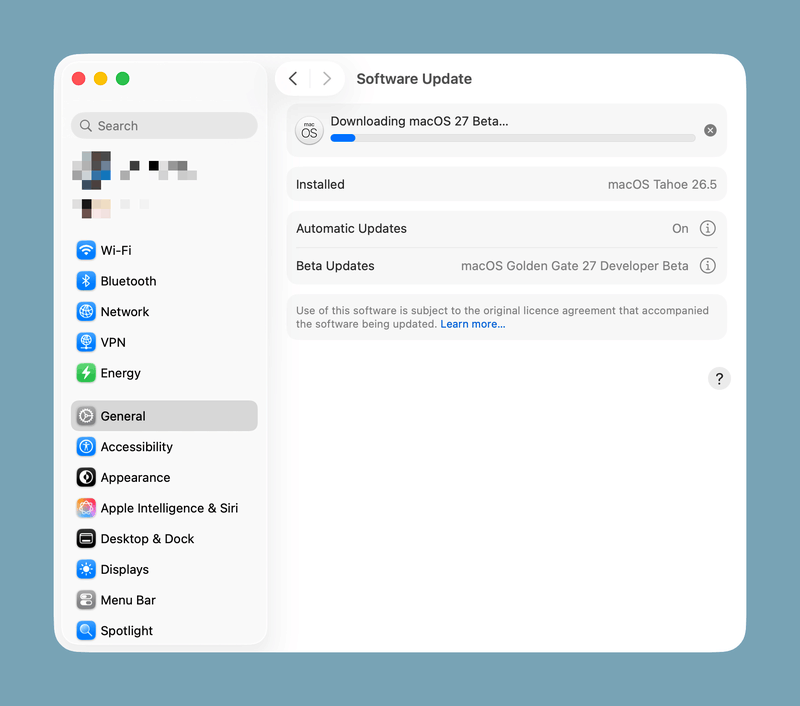Image resolution: width=800 pixels, height=706 pixels.
Task: Select Wi-Fi label in sidebar
Action: (x=116, y=250)
